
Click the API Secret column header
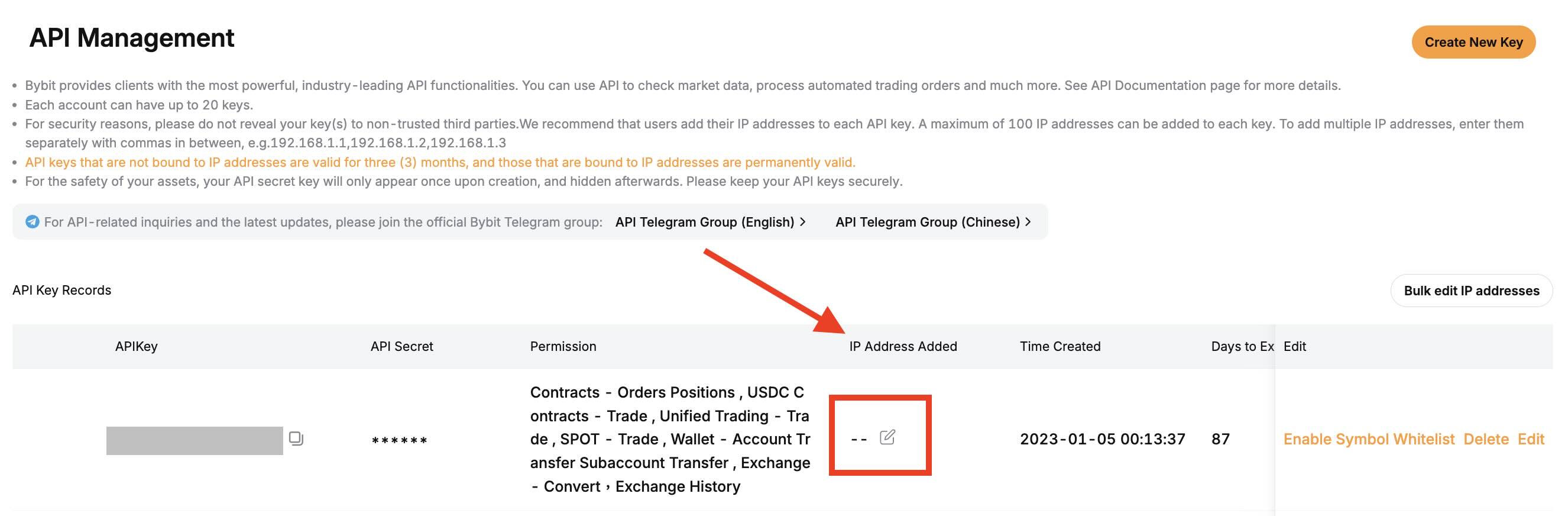401,346
